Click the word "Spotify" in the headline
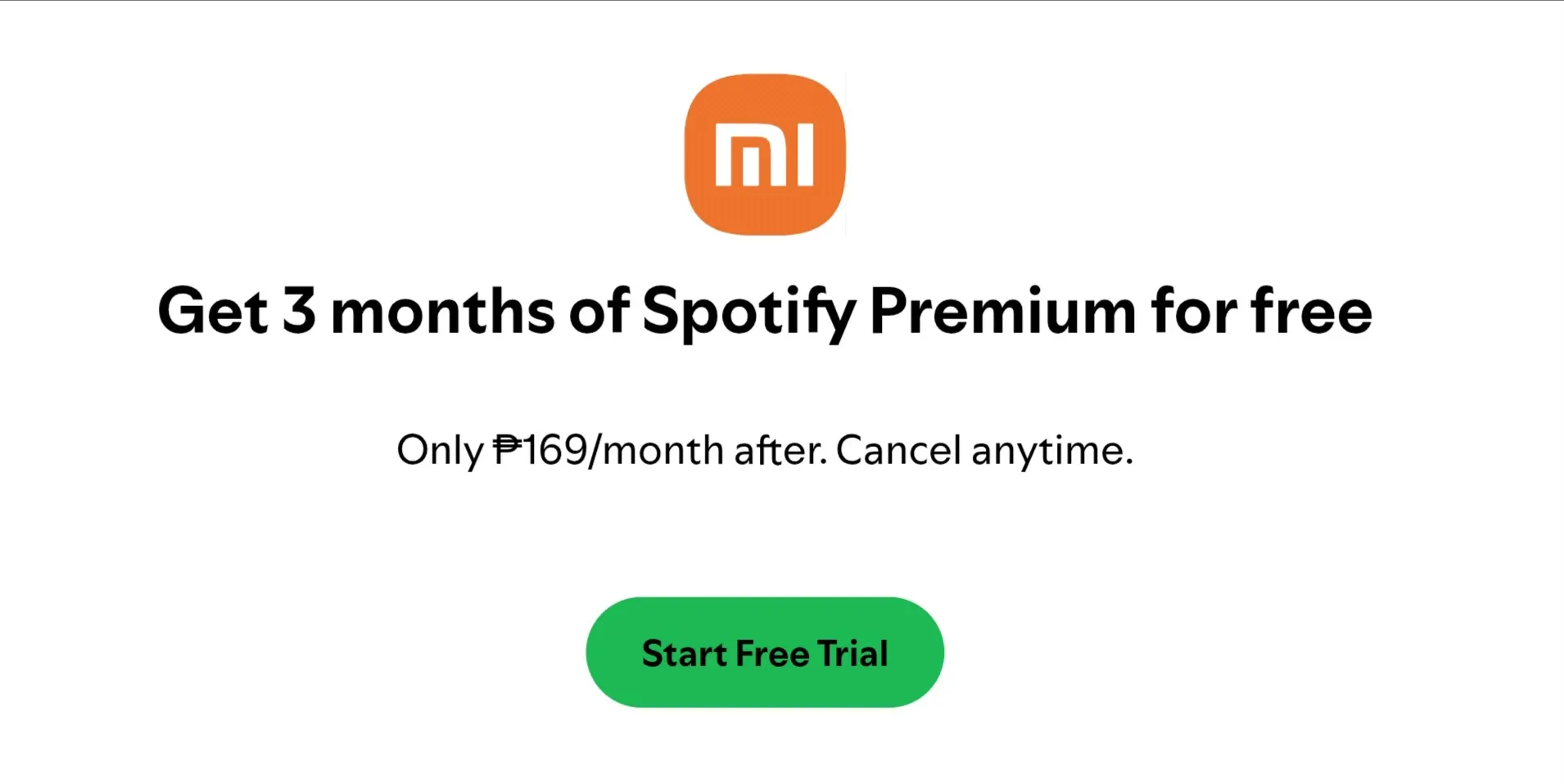Image resolution: width=1564 pixels, height=784 pixels. pyautogui.click(x=749, y=313)
